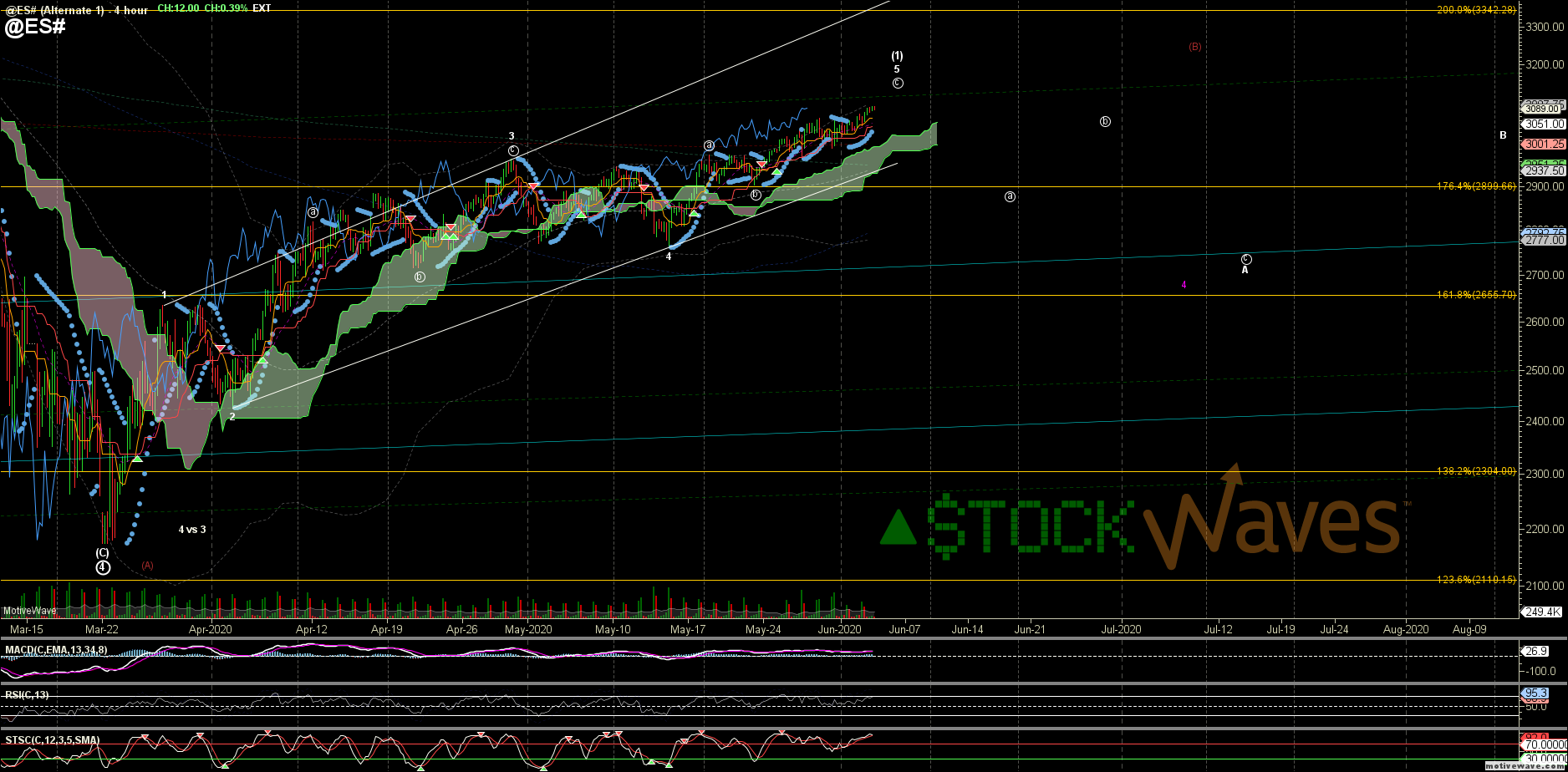Click the magenta 4 wave label

tap(1184, 285)
